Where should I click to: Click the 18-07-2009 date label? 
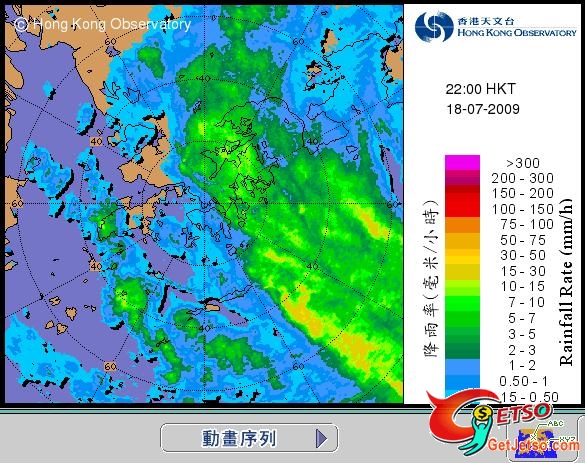pos(483,109)
